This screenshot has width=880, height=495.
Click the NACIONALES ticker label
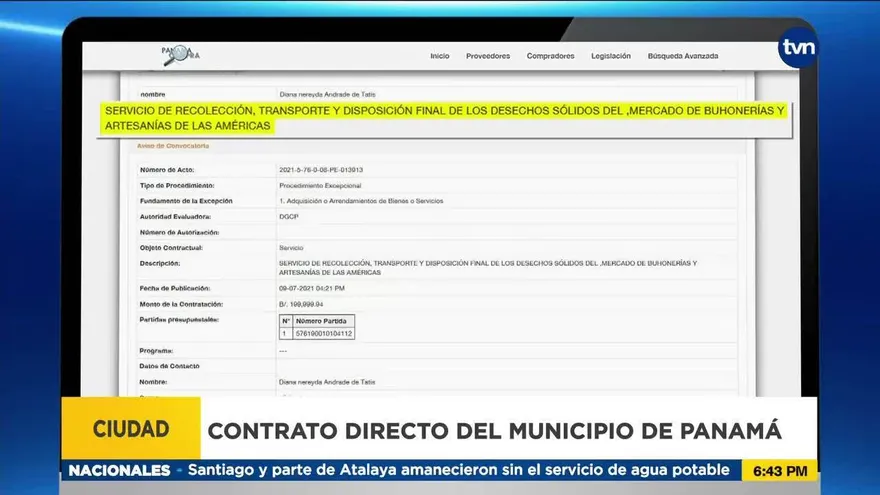tap(119, 470)
